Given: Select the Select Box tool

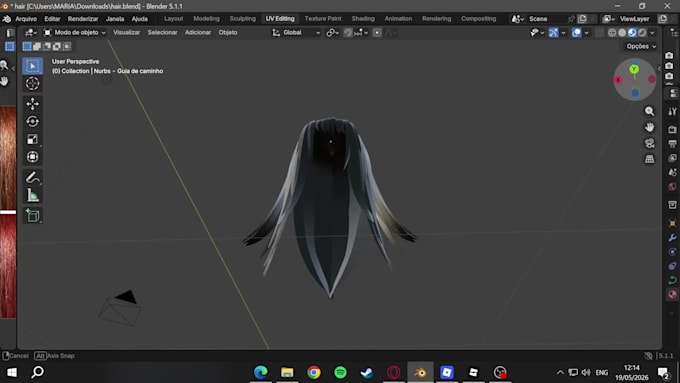Looking at the screenshot, I should click(33, 66).
